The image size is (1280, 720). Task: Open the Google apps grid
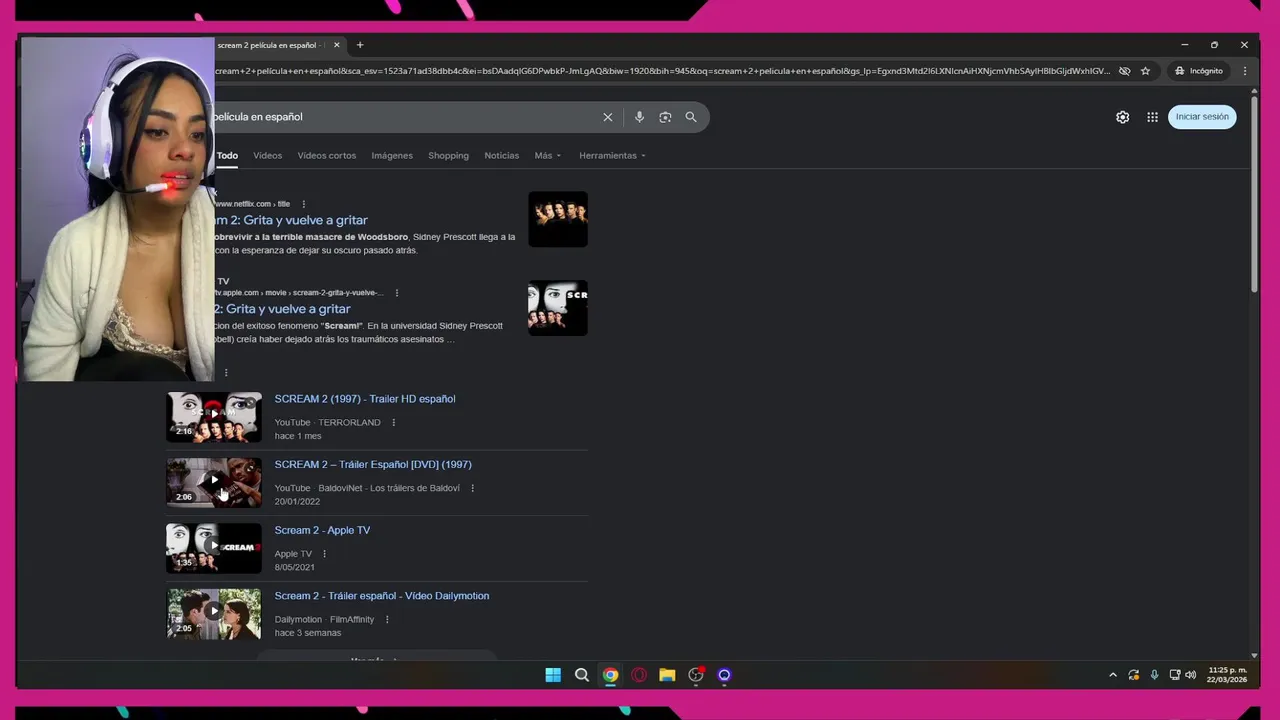1152,117
